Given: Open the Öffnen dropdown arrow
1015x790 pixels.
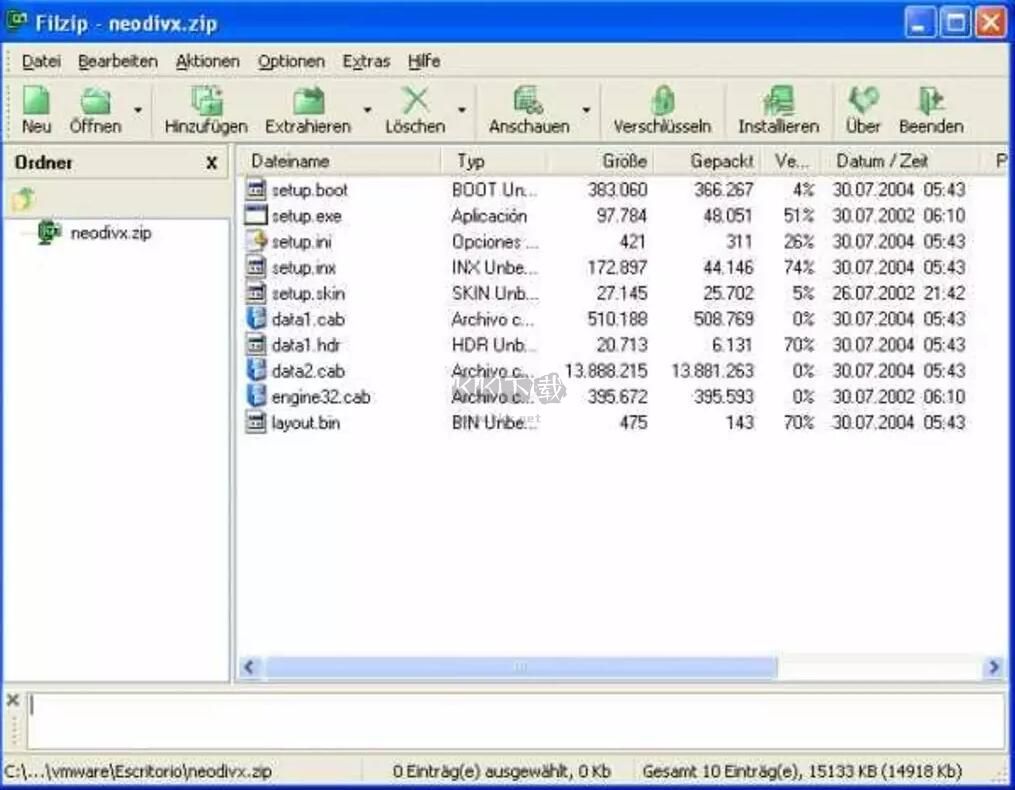Looking at the screenshot, I should click(x=138, y=113).
